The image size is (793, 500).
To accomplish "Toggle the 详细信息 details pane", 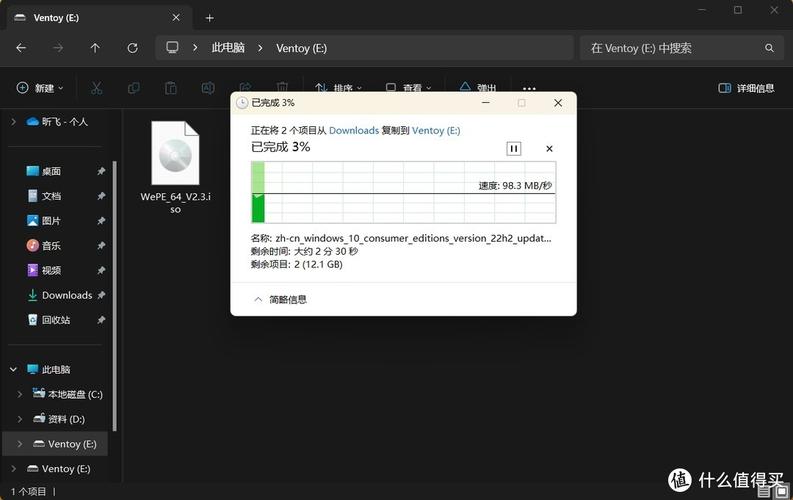I will (746, 88).
